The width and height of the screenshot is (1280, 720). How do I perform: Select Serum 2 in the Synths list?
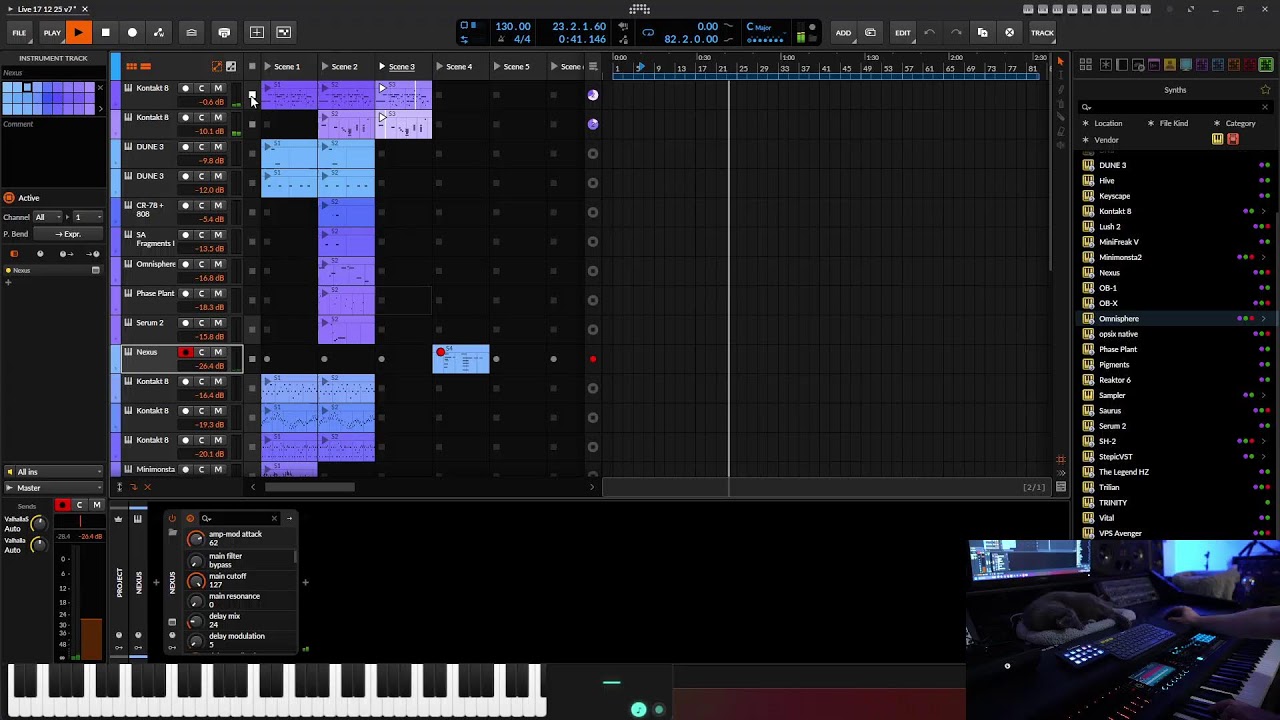coord(1112,426)
